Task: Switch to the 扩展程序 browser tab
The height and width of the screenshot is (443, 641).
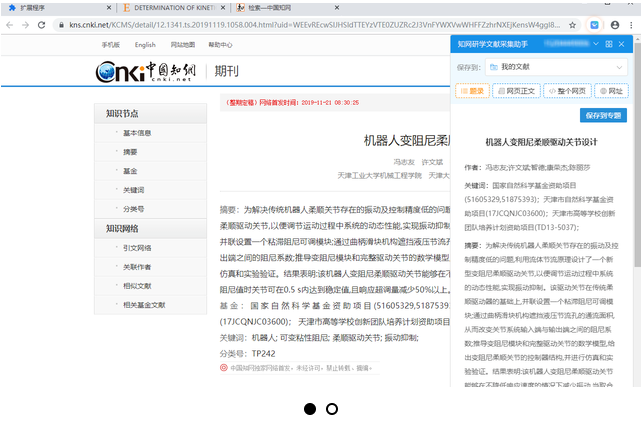Action: click(x=40, y=7)
